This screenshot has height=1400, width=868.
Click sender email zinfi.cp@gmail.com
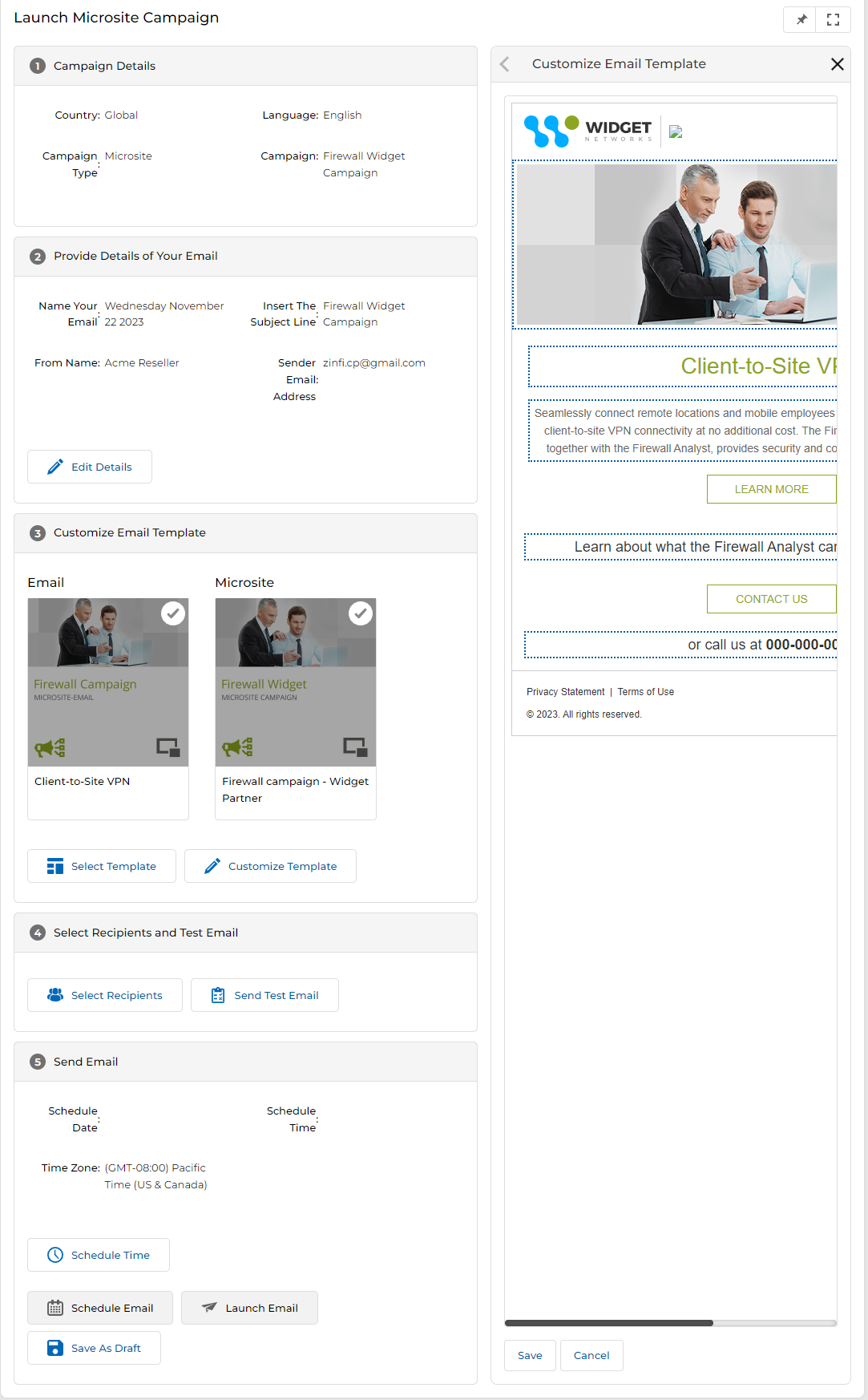coord(374,362)
